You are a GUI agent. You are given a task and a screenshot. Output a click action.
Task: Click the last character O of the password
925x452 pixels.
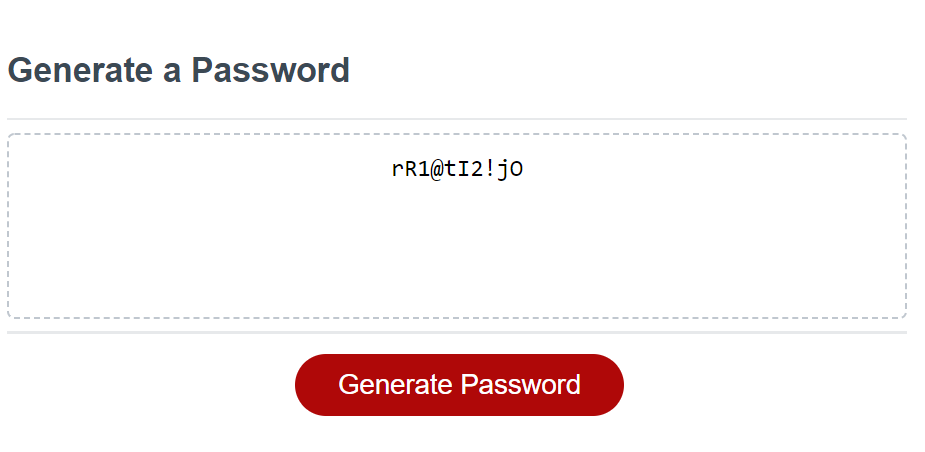[x=516, y=170]
